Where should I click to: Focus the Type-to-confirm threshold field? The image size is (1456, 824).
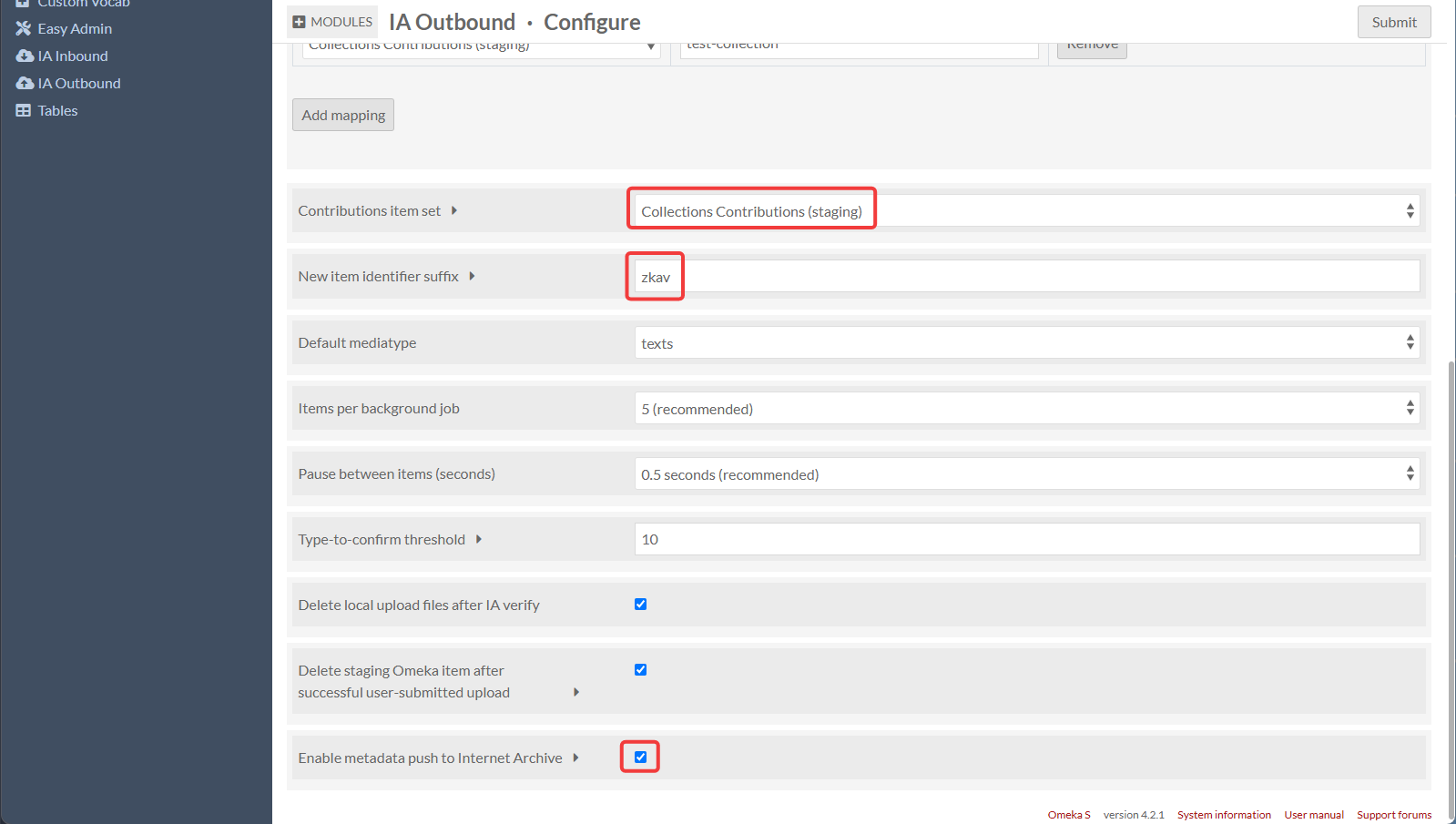(1027, 539)
